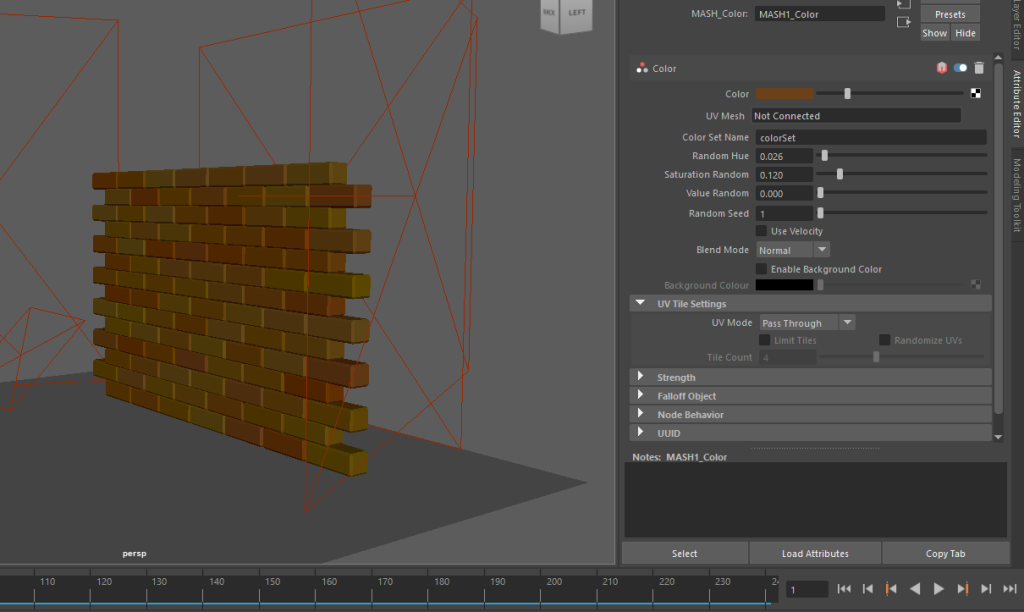Viewport: 1024px width, 612px height.
Task: Step to the next keyframe
Action: tap(962, 589)
